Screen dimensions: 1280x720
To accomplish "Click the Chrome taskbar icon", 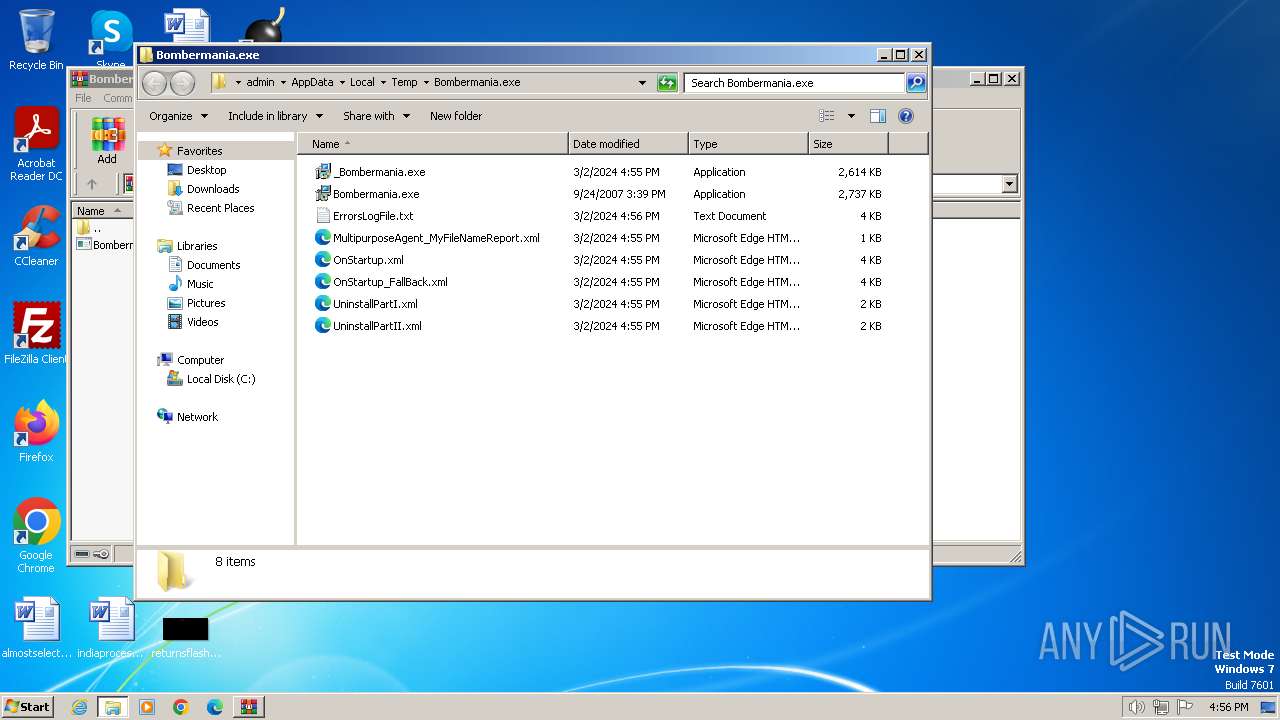I will [x=181, y=707].
